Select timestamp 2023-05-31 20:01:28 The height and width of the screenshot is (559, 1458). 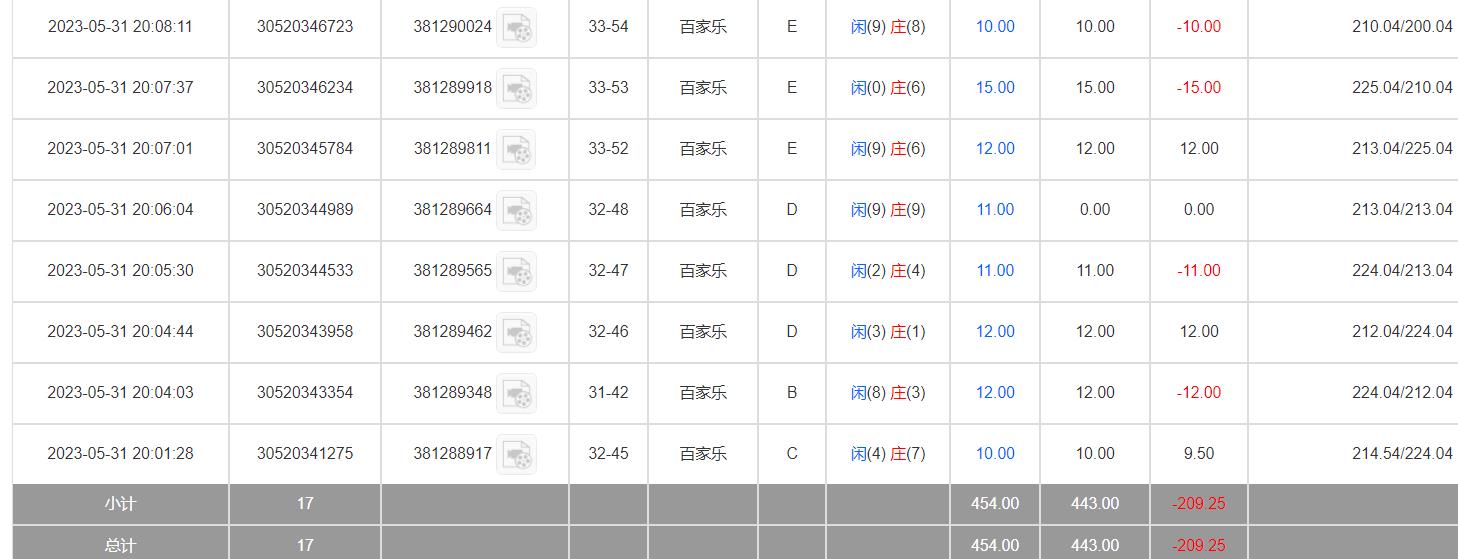[120, 454]
